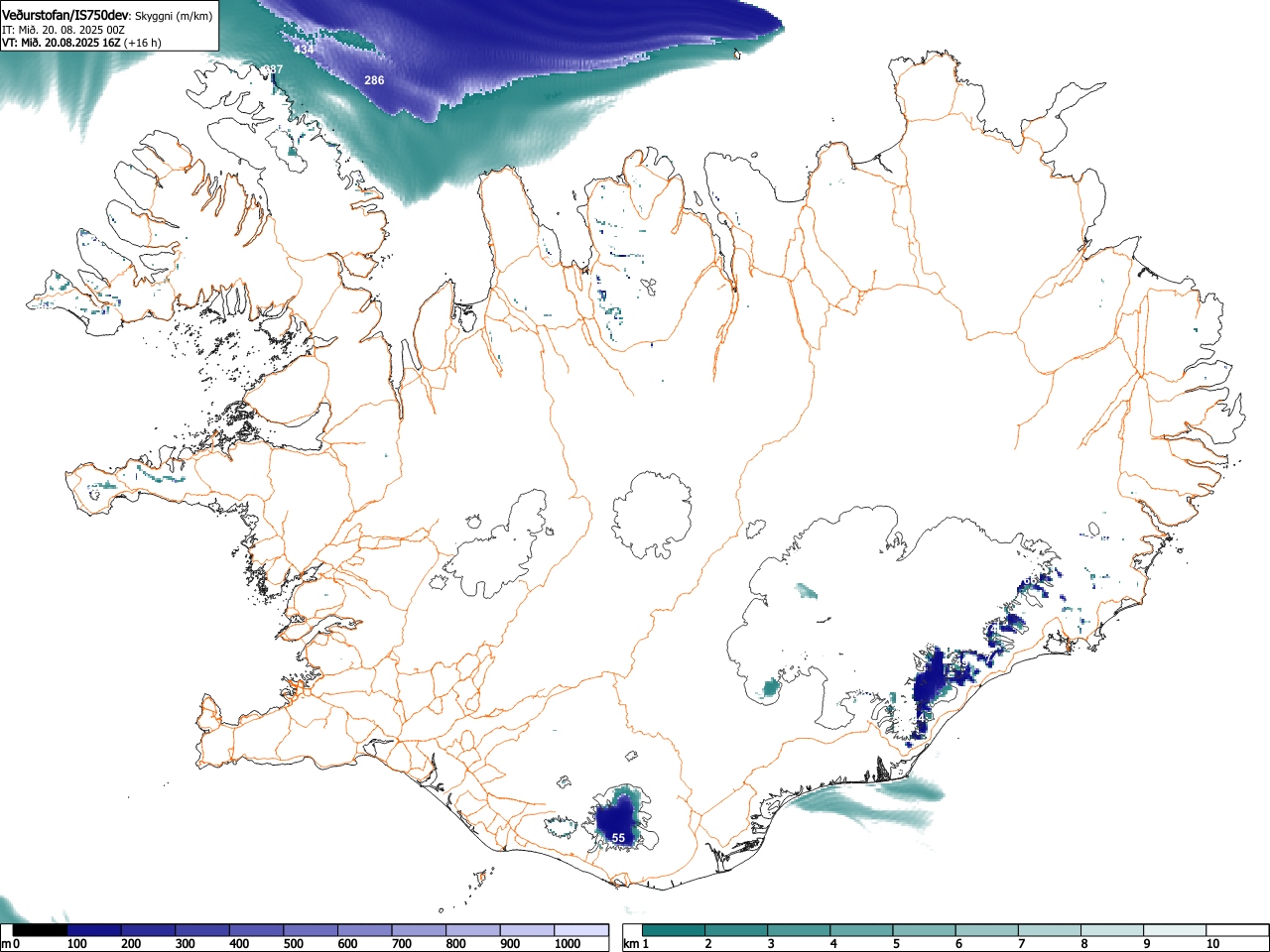Click the 55 value label on the southern glacier
The image size is (1270, 952).
tap(618, 838)
